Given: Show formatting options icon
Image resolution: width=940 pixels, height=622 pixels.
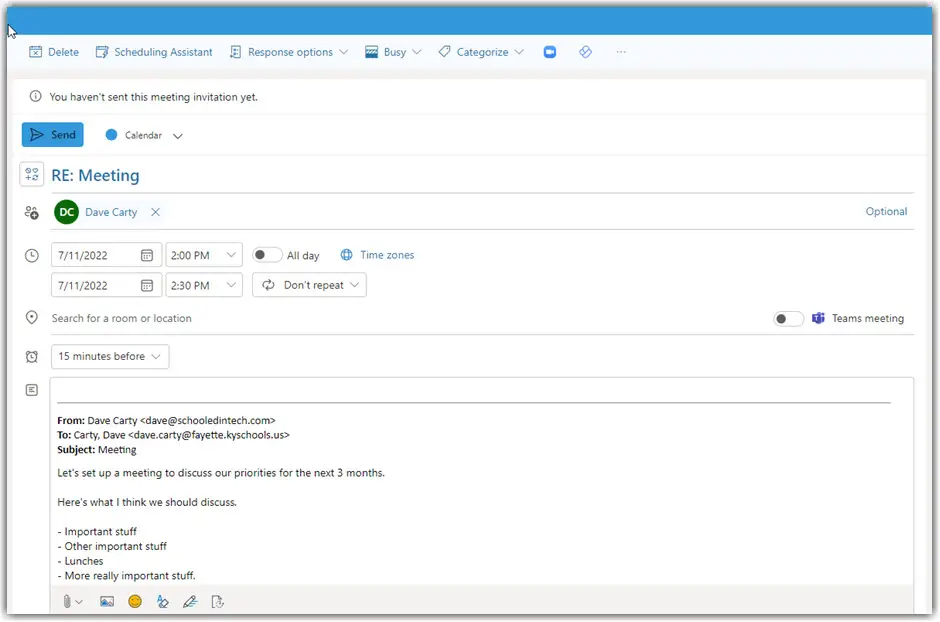Looking at the screenshot, I should [162, 602].
